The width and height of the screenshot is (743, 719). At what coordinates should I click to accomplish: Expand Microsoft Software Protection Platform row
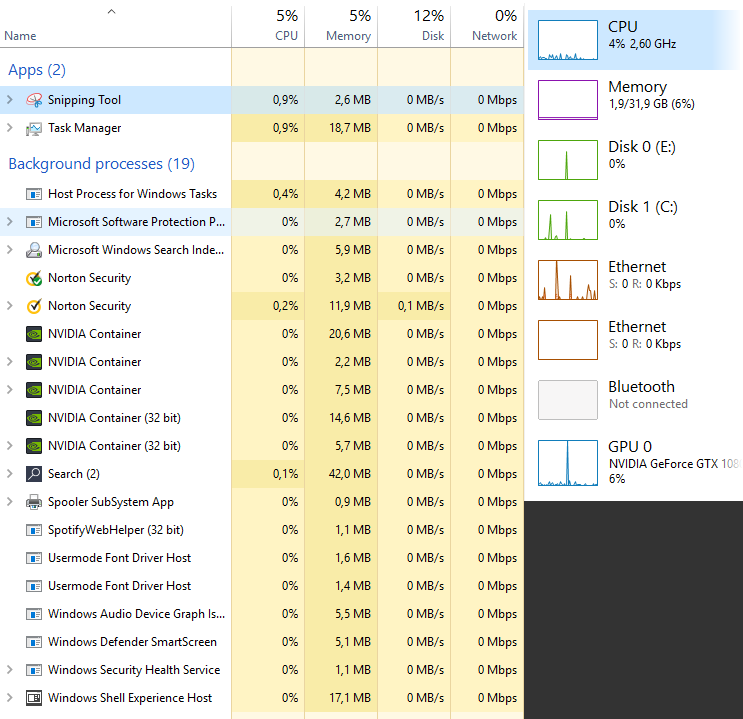pos(10,221)
